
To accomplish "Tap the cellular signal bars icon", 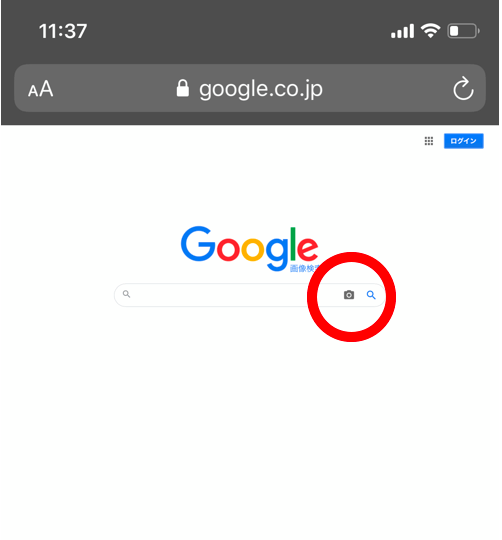I will [x=402, y=31].
